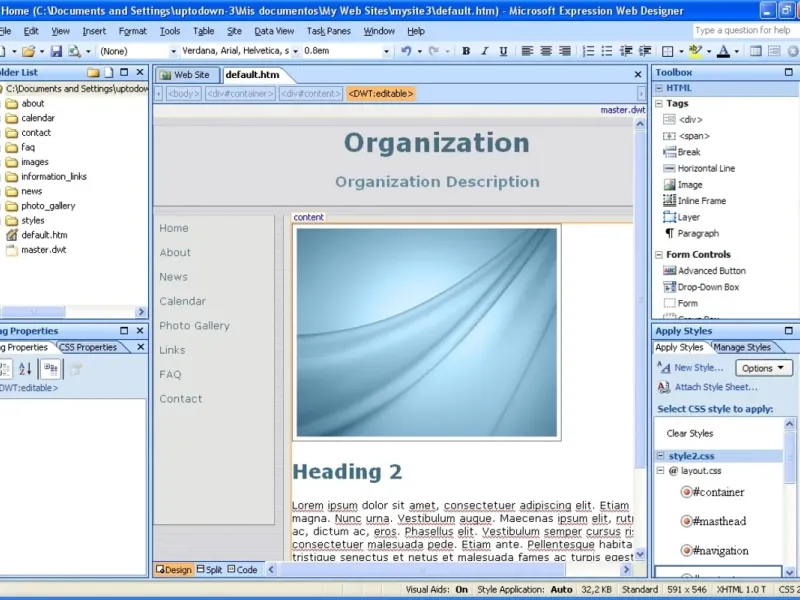Screen dimensions: 800x600
Task: Click New Style link
Action: [x=698, y=368]
